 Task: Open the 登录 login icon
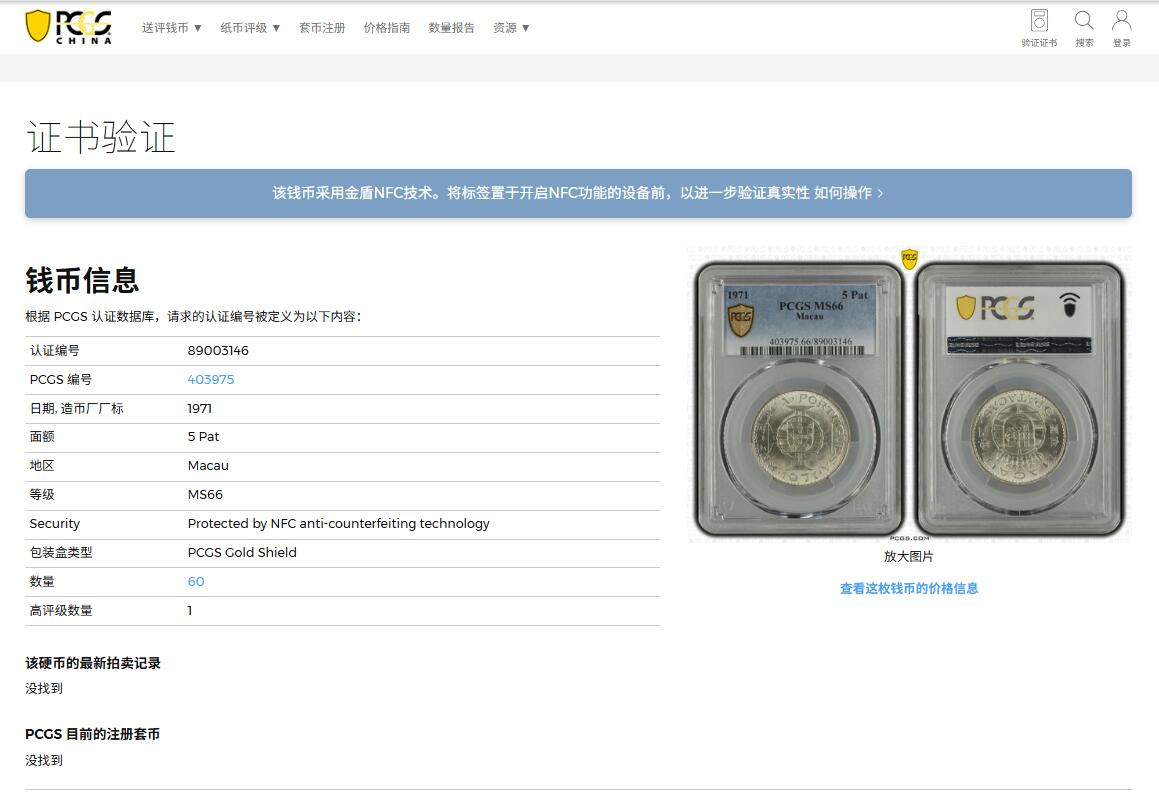click(x=1121, y=28)
